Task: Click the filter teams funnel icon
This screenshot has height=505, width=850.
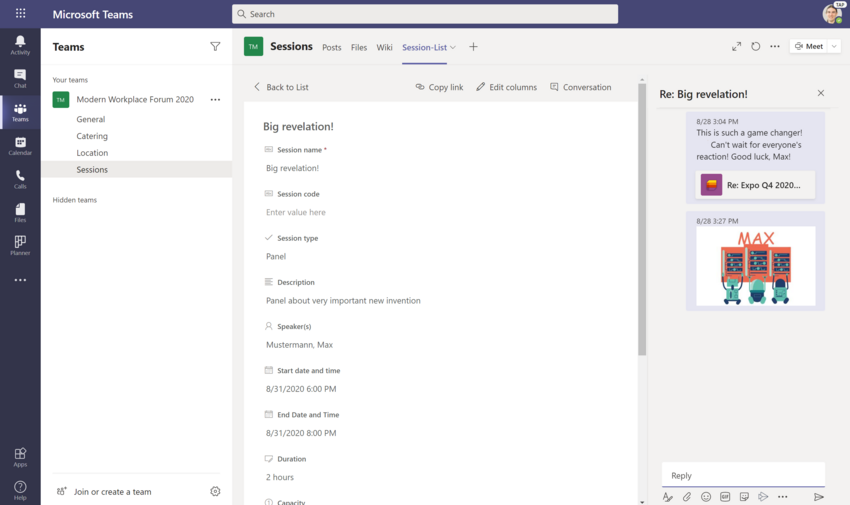Action: [x=215, y=47]
